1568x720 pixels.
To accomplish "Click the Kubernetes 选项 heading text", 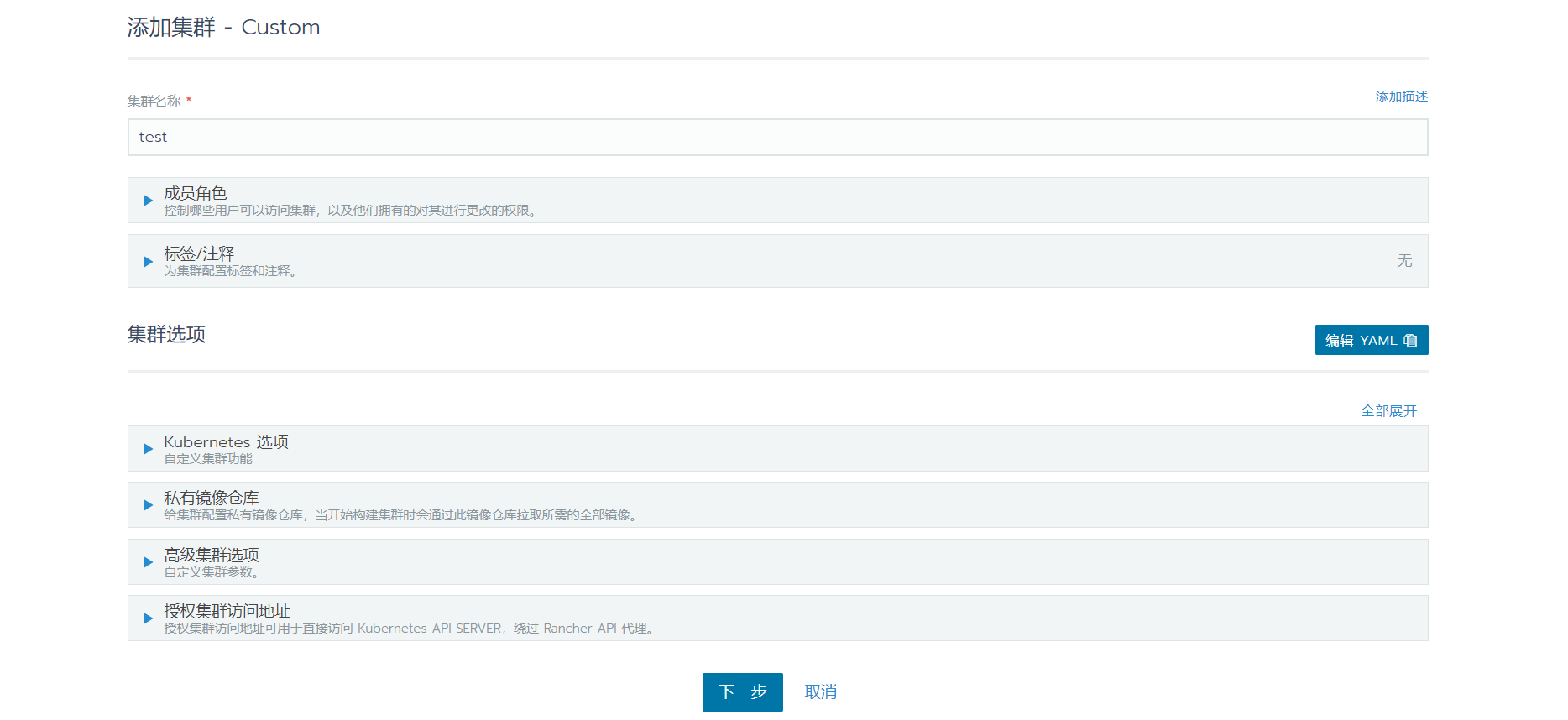I will click(226, 441).
